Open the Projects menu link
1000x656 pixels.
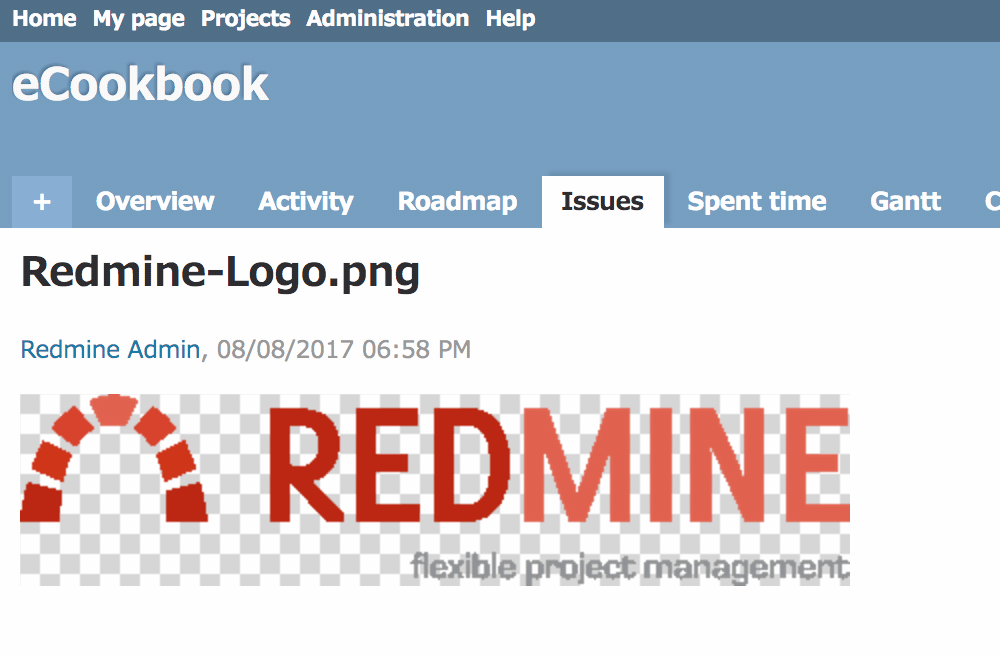pos(246,19)
